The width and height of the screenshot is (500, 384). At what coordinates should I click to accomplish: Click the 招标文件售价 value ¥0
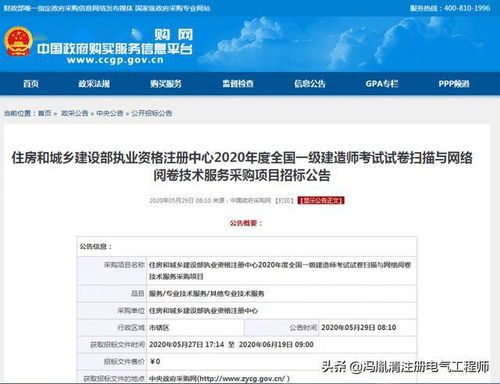155,362
